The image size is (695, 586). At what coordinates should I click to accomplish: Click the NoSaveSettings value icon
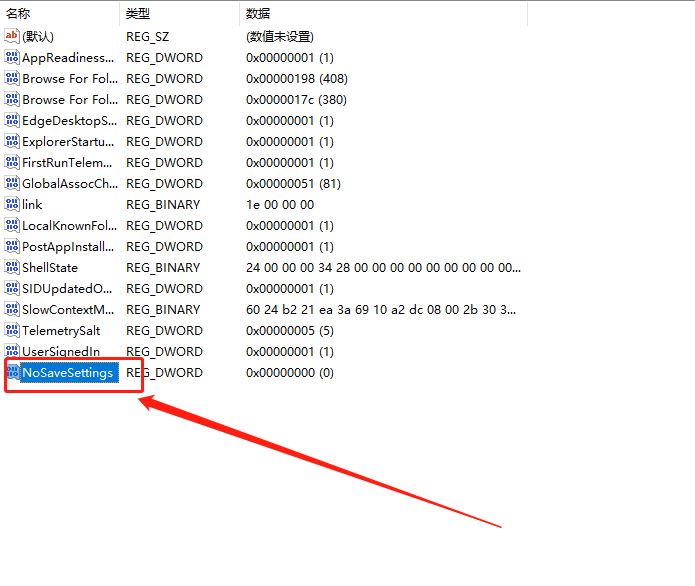tap(13, 372)
